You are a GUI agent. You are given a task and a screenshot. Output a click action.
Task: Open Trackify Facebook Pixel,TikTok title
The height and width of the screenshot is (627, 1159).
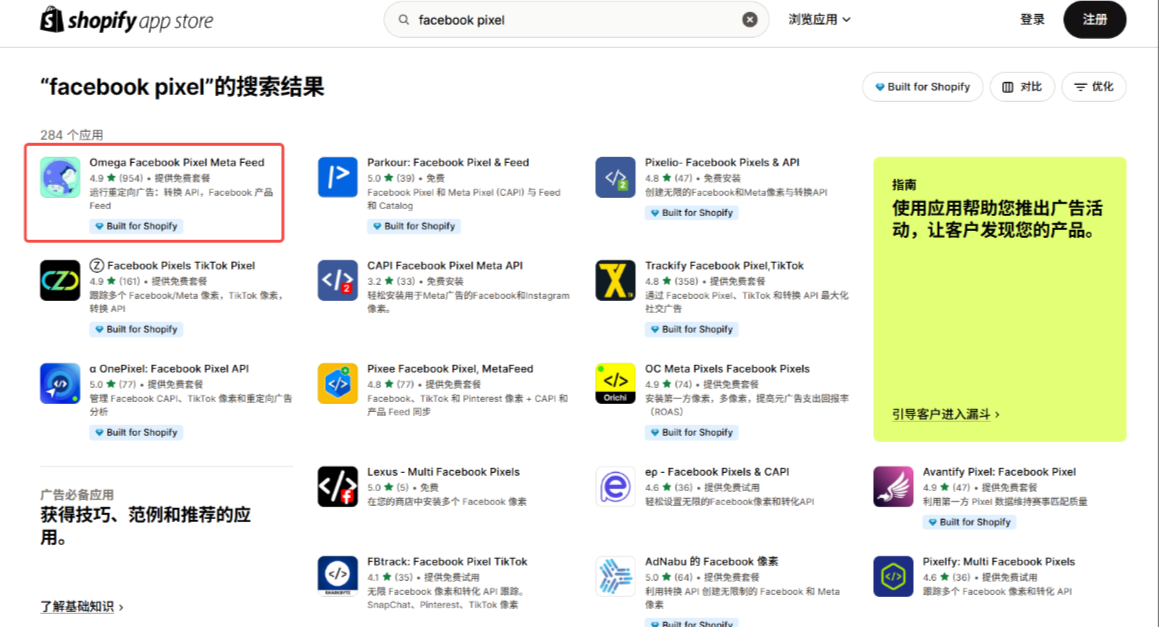pyautogui.click(x=724, y=265)
